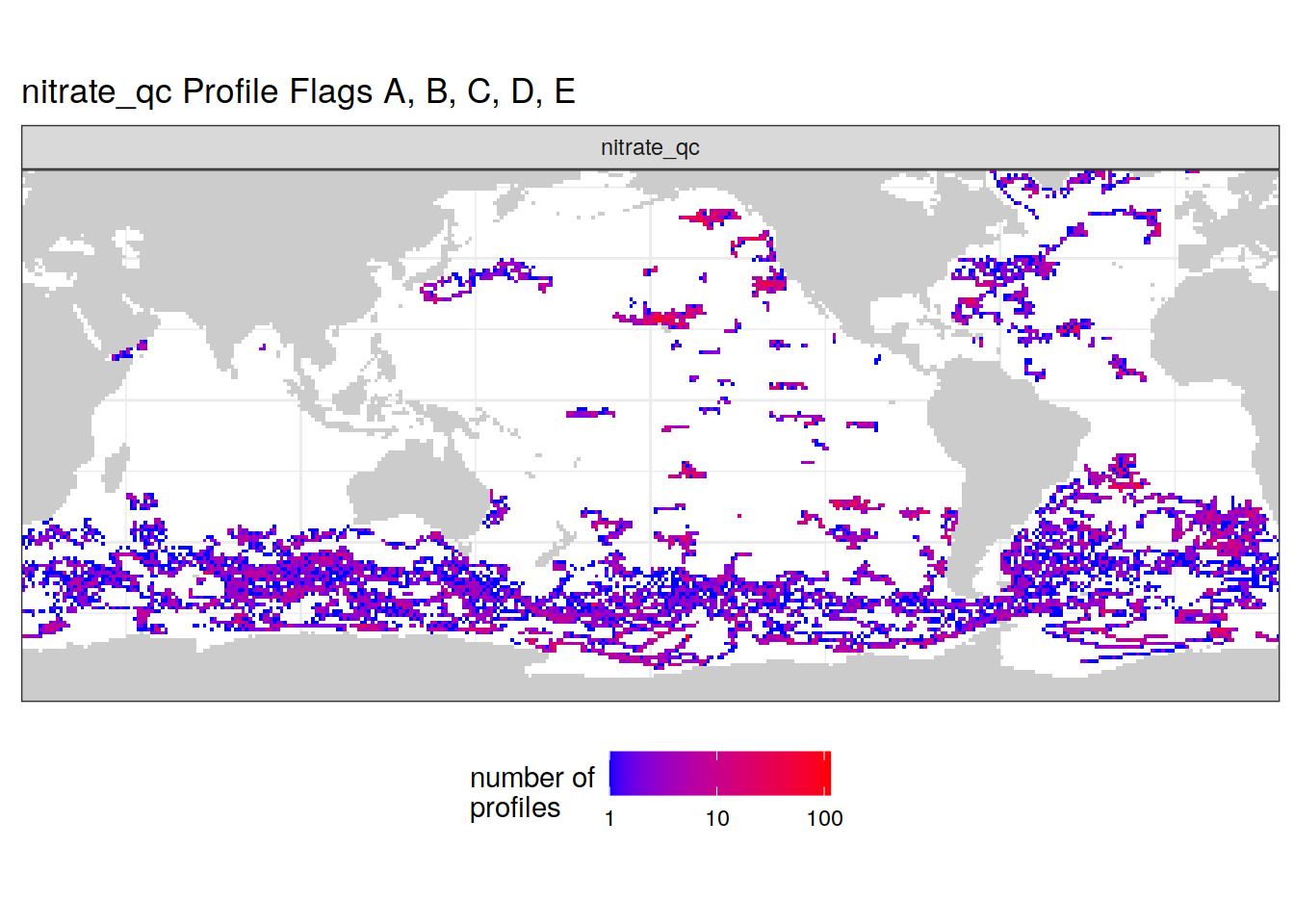The image size is (1294, 924).
Task: Pick the middle purple section of the legend gradient
Action: [717, 773]
